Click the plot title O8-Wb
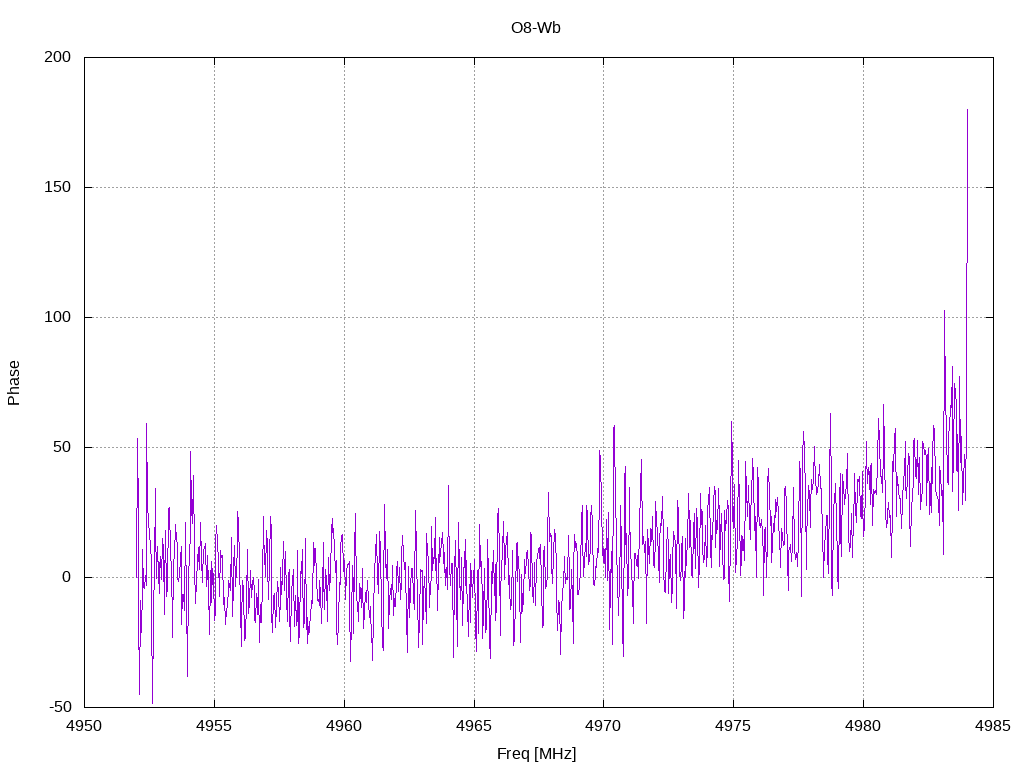1024x768 pixels. (x=536, y=28)
